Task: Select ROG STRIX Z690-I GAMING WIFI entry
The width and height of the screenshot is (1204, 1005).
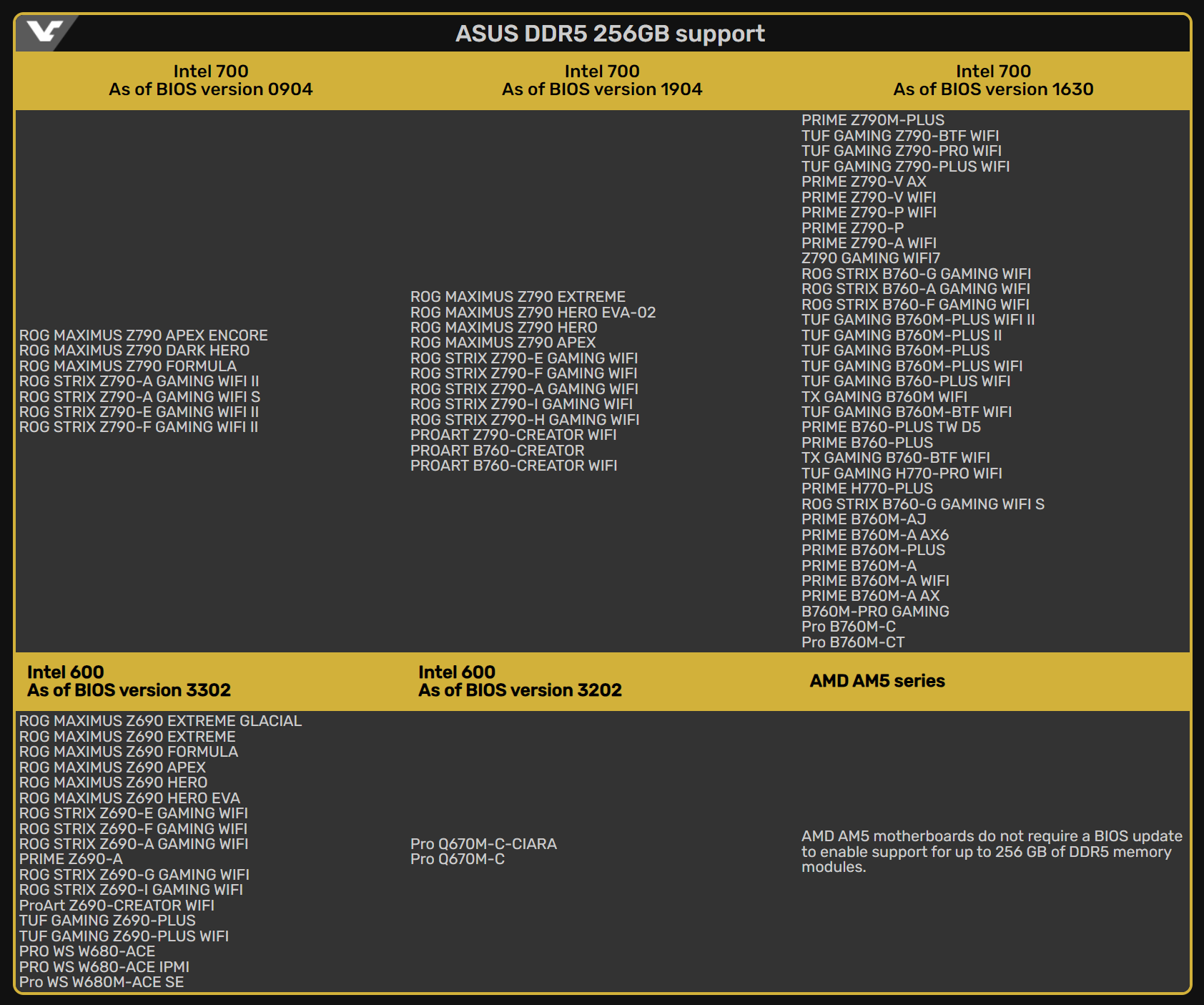Action: coord(132,890)
